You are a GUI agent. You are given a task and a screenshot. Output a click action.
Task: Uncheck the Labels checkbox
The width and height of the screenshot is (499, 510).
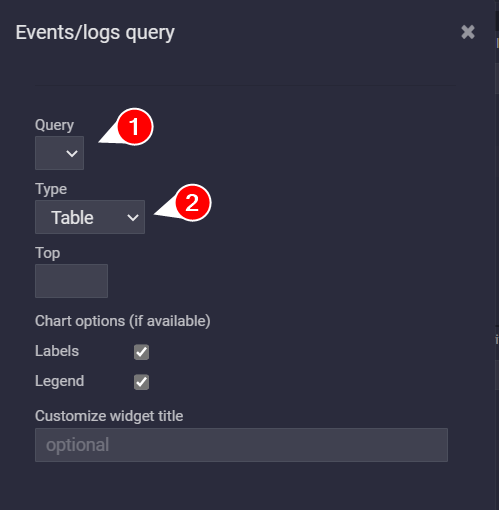coord(141,352)
